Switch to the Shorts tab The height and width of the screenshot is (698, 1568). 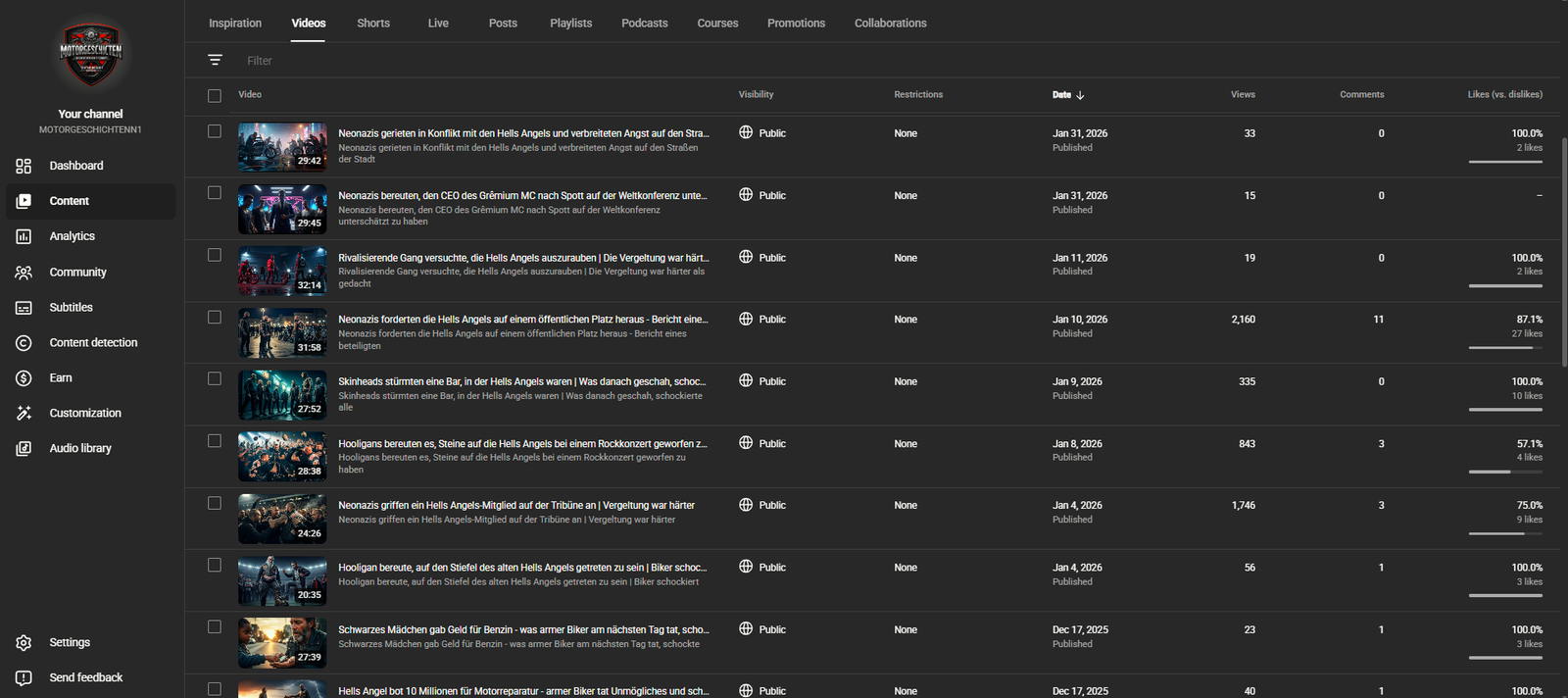point(373,23)
